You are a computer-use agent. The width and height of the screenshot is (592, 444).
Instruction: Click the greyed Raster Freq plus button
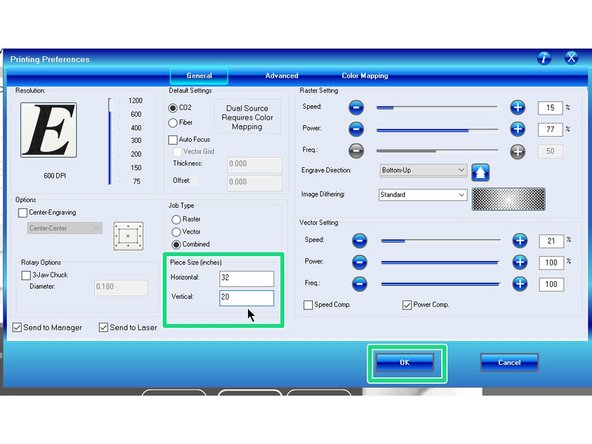tap(518, 151)
